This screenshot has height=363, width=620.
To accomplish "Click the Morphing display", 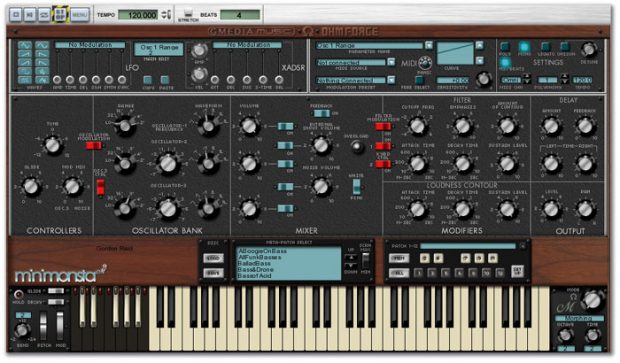I will [x=579, y=318].
